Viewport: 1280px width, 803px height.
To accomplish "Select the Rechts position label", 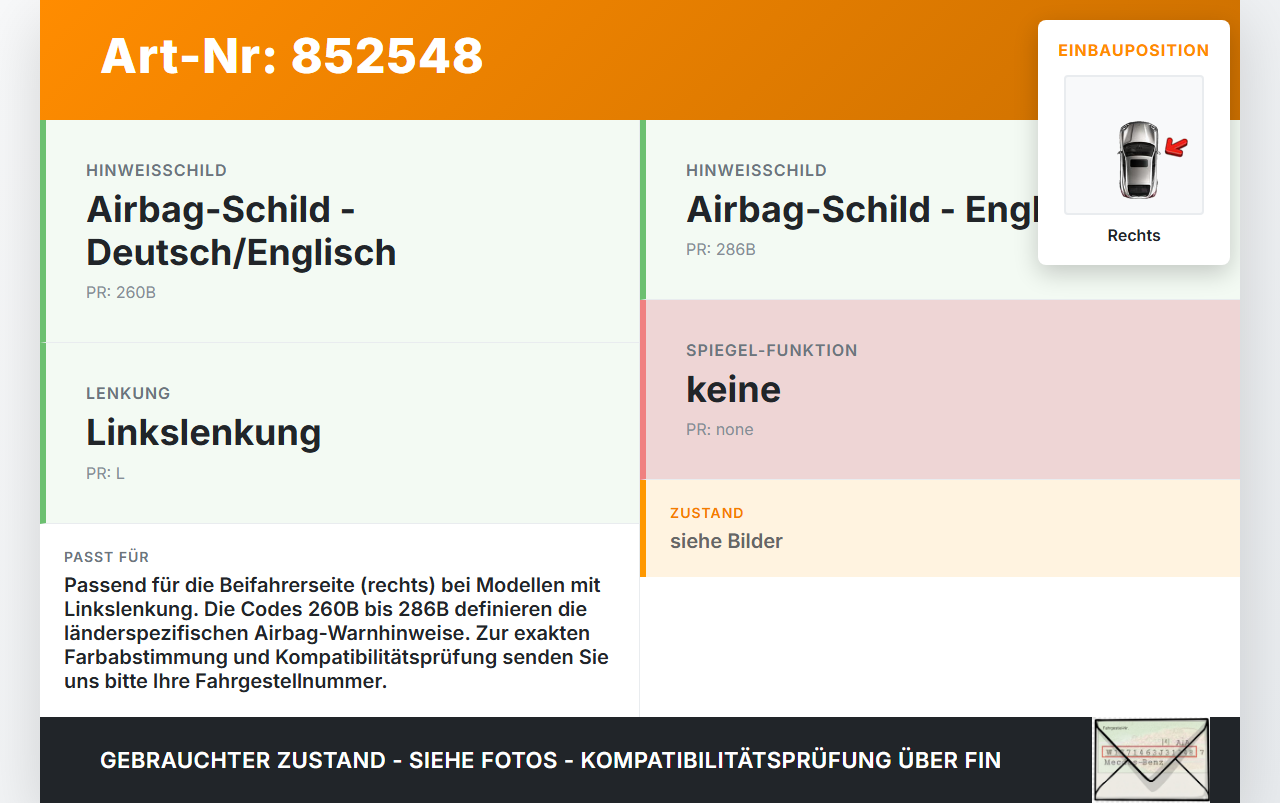I will (1134, 236).
